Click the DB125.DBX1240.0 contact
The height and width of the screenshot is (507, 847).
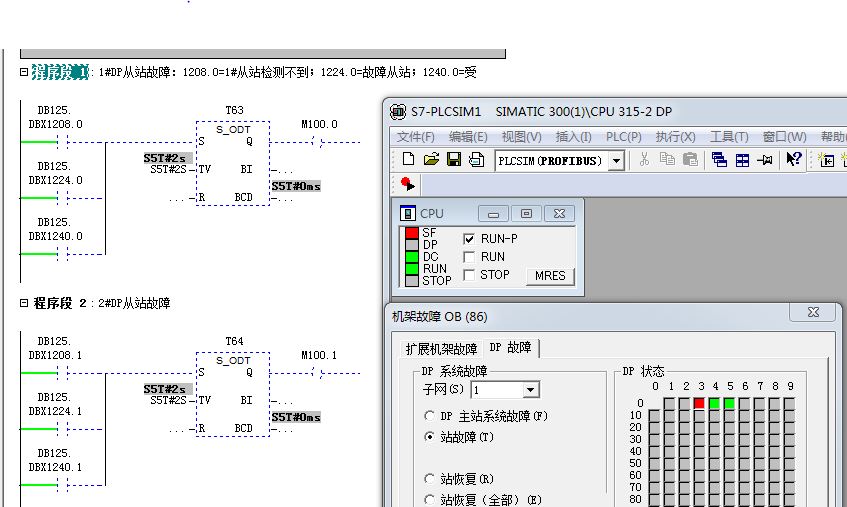[x=63, y=254]
